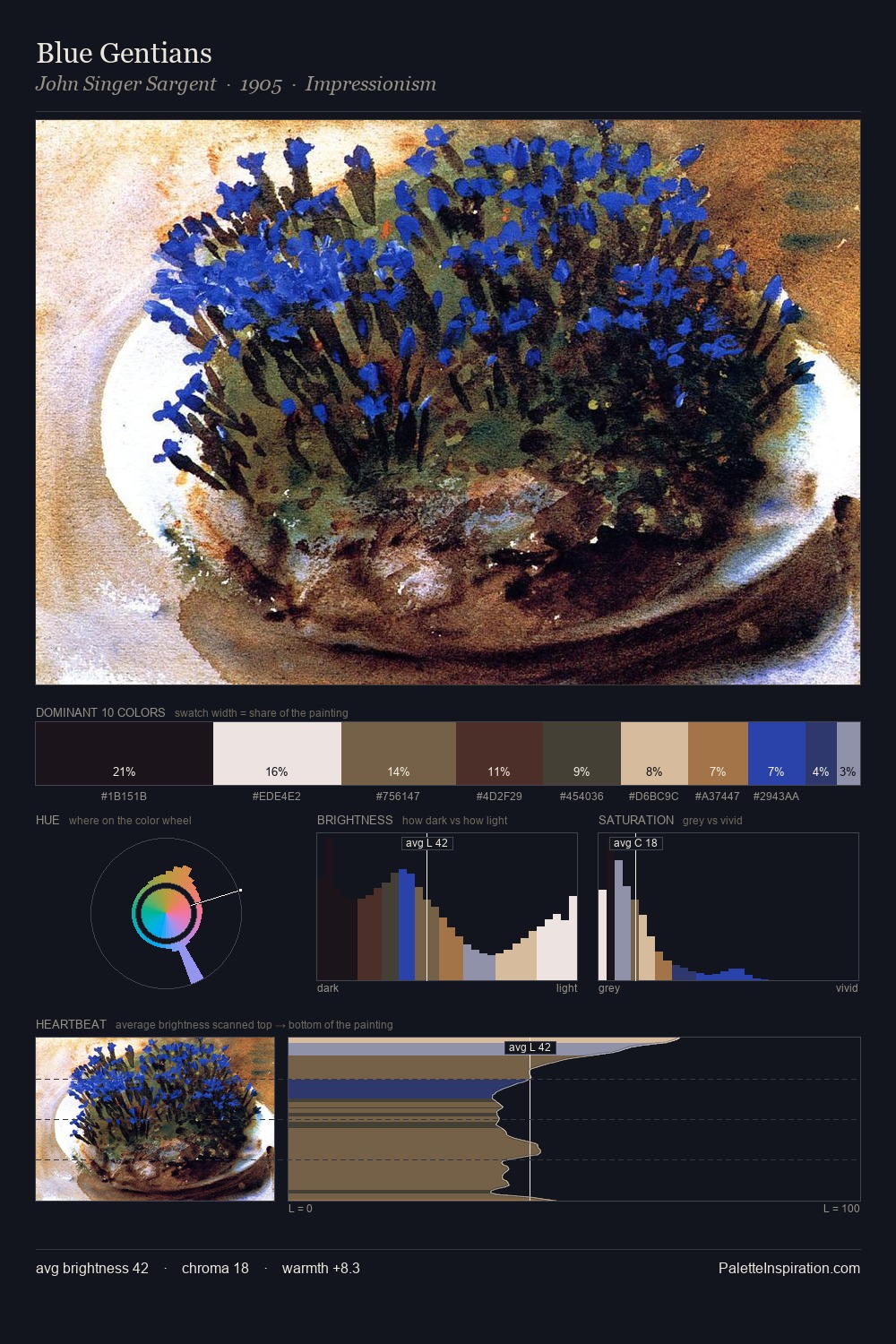Select the 9% dark olive swatch #454036
Image resolution: width=896 pixels, height=1344 pixels.
pyautogui.click(x=582, y=754)
